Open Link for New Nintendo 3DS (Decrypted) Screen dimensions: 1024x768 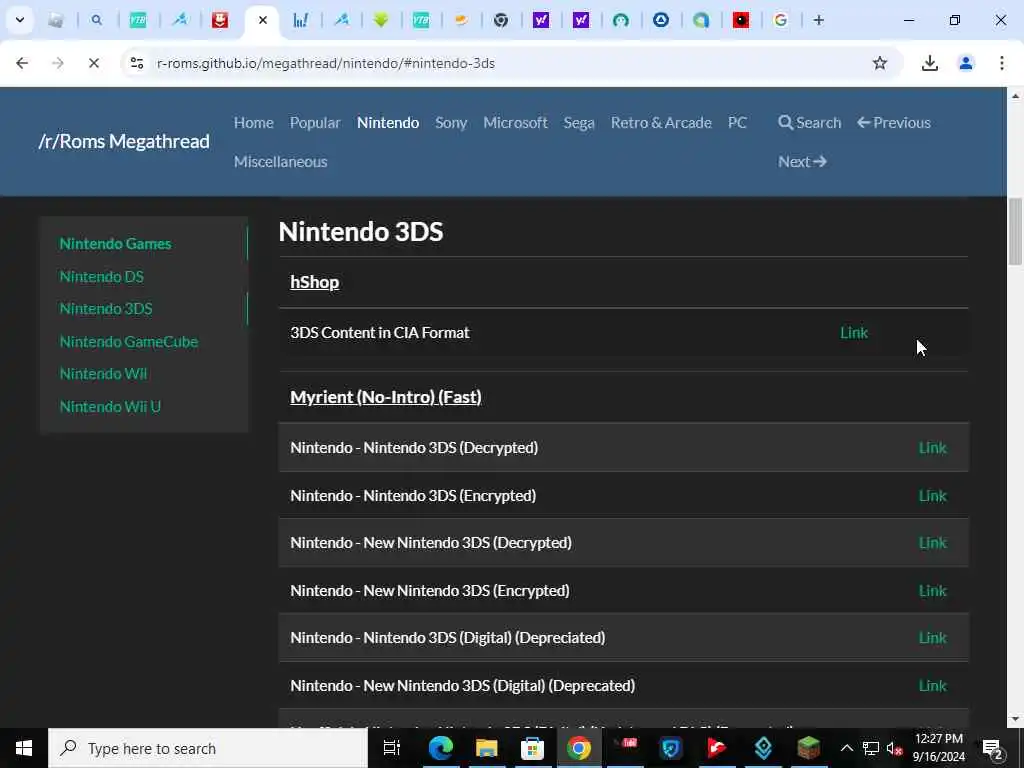pos(933,543)
